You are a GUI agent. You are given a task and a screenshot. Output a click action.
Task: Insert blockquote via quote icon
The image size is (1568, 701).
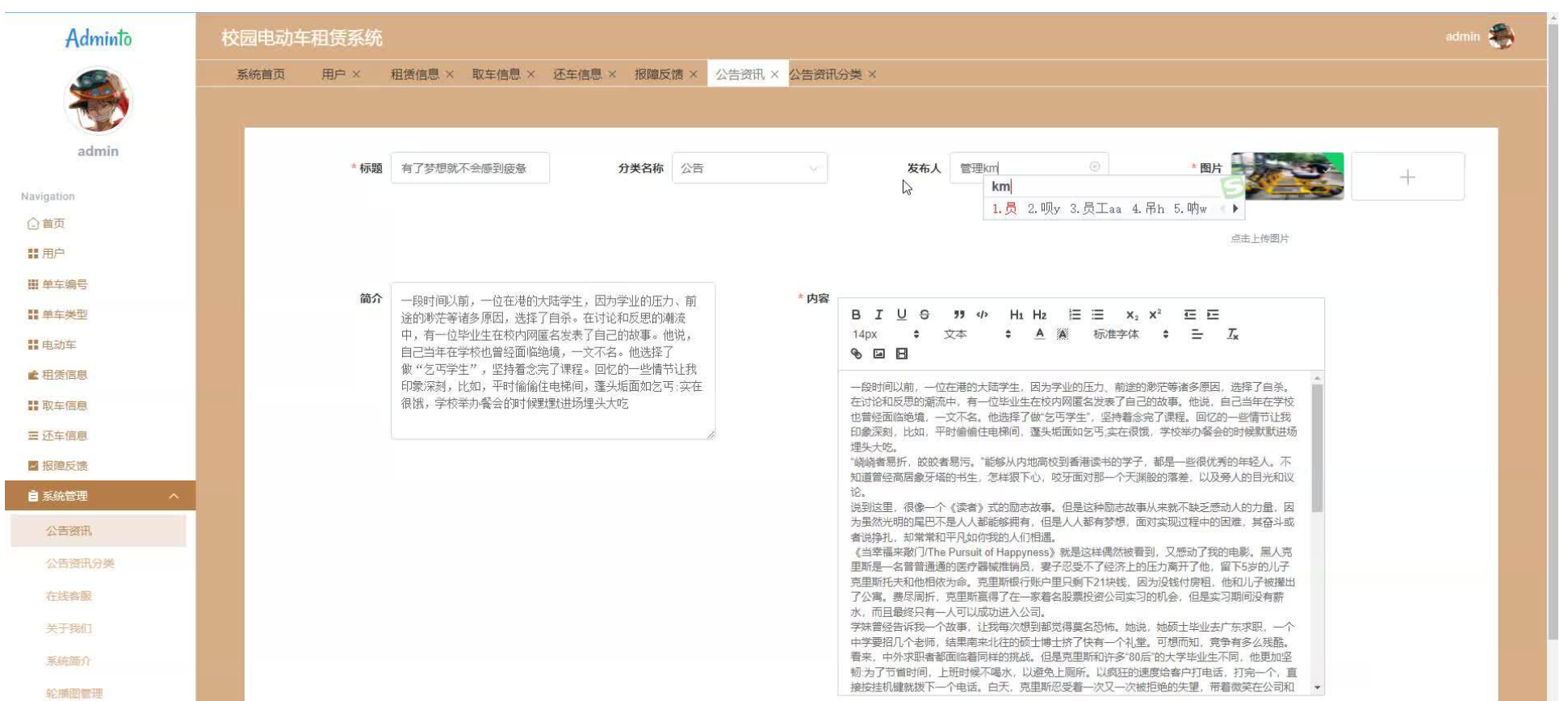959,315
